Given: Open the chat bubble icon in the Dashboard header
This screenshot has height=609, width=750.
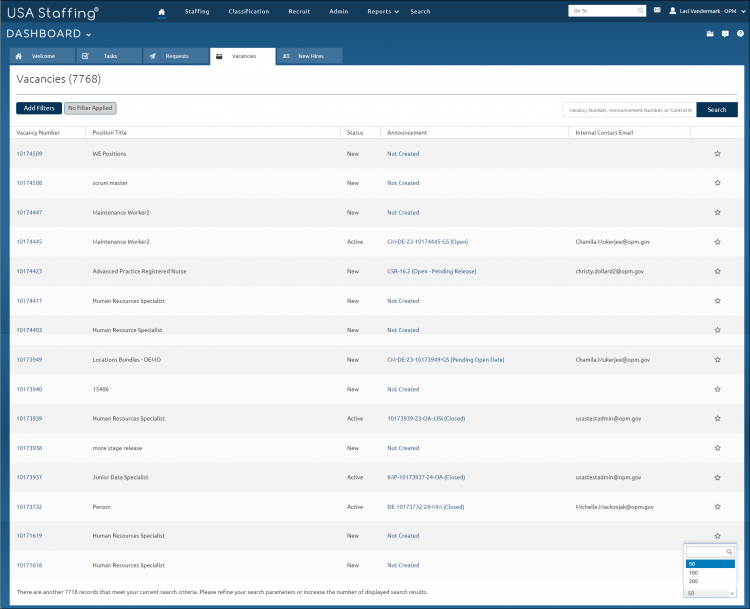Looking at the screenshot, I should click(x=725, y=34).
